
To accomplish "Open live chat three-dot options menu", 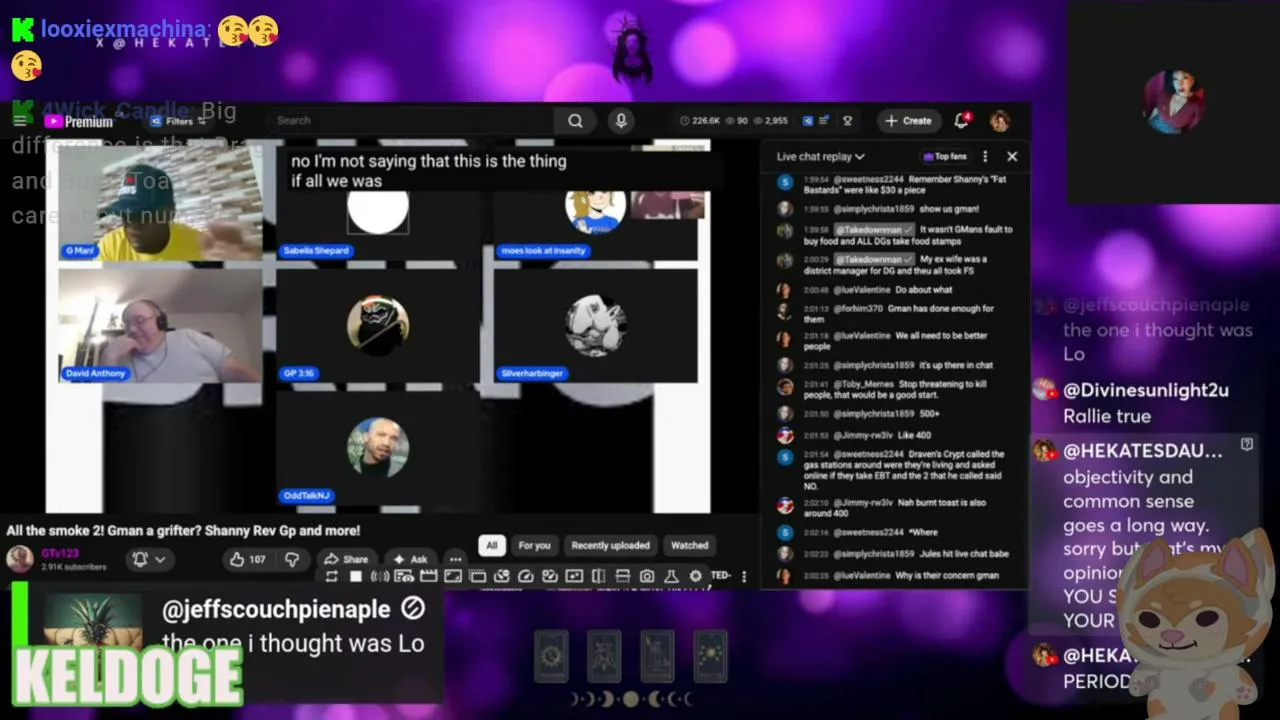I will pyautogui.click(x=985, y=156).
